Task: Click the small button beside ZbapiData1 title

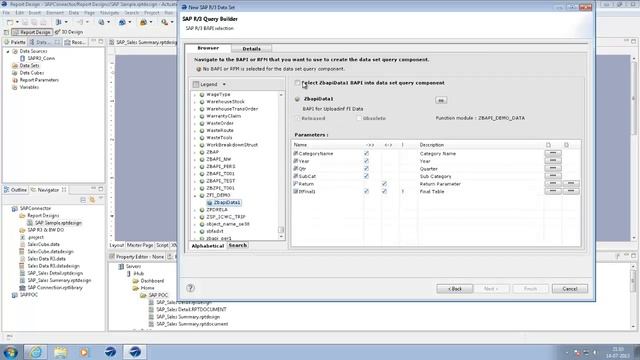Action: point(441,100)
